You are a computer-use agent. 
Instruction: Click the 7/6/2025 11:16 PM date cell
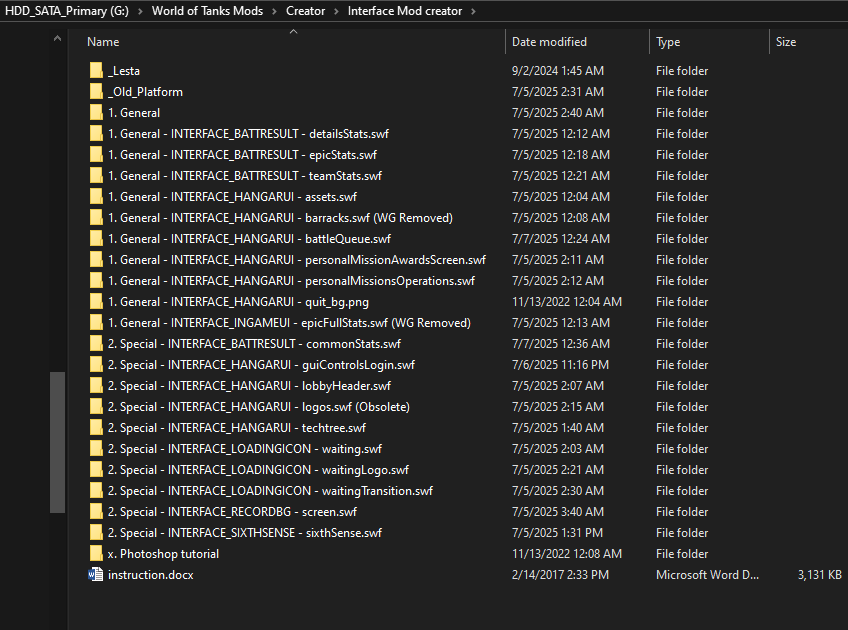[x=560, y=365]
